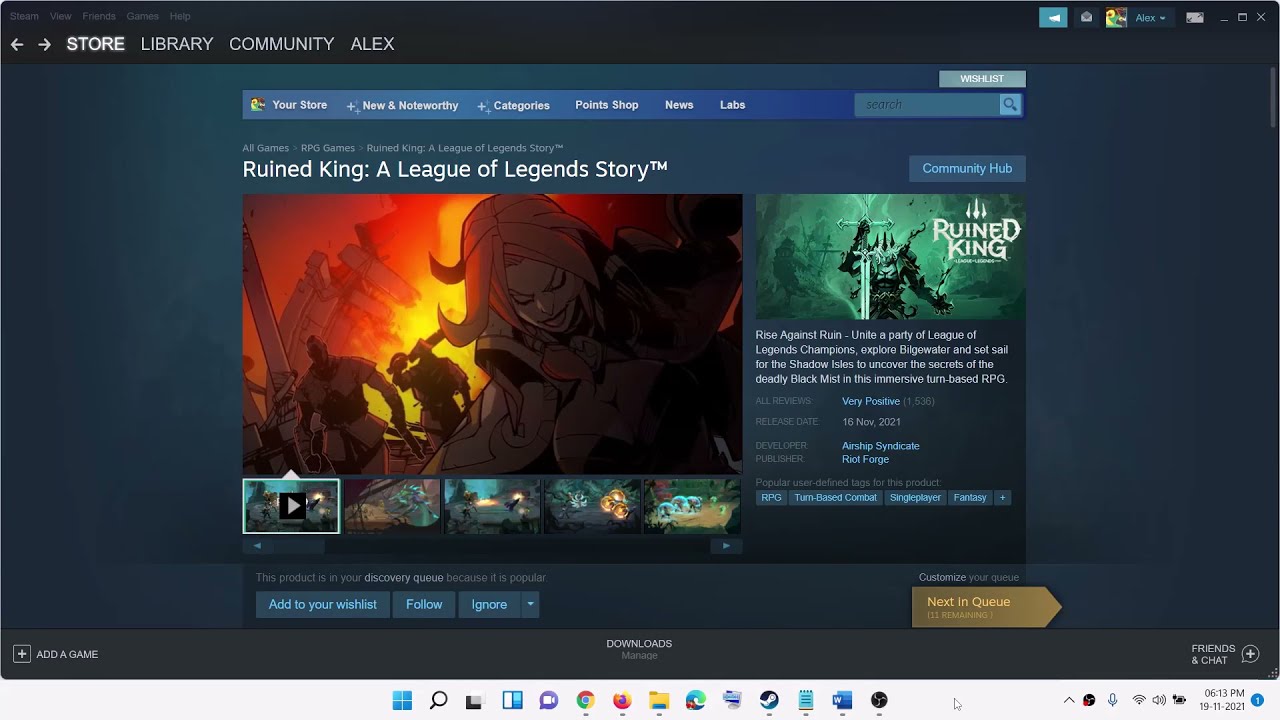This screenshot has height=720, width=1280.
Task: Open the Steam announcements megaphone icon
Action: pyautogui.click(x=1053, y=17)
